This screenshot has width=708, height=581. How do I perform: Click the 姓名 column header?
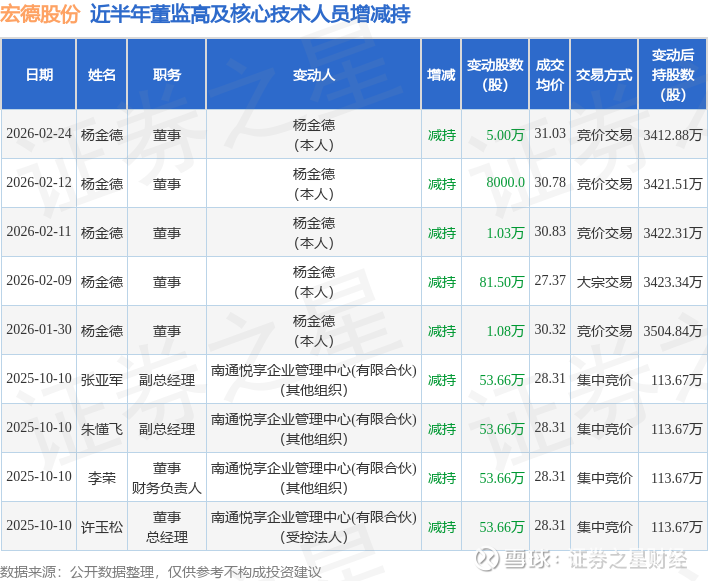pos(102,74)
